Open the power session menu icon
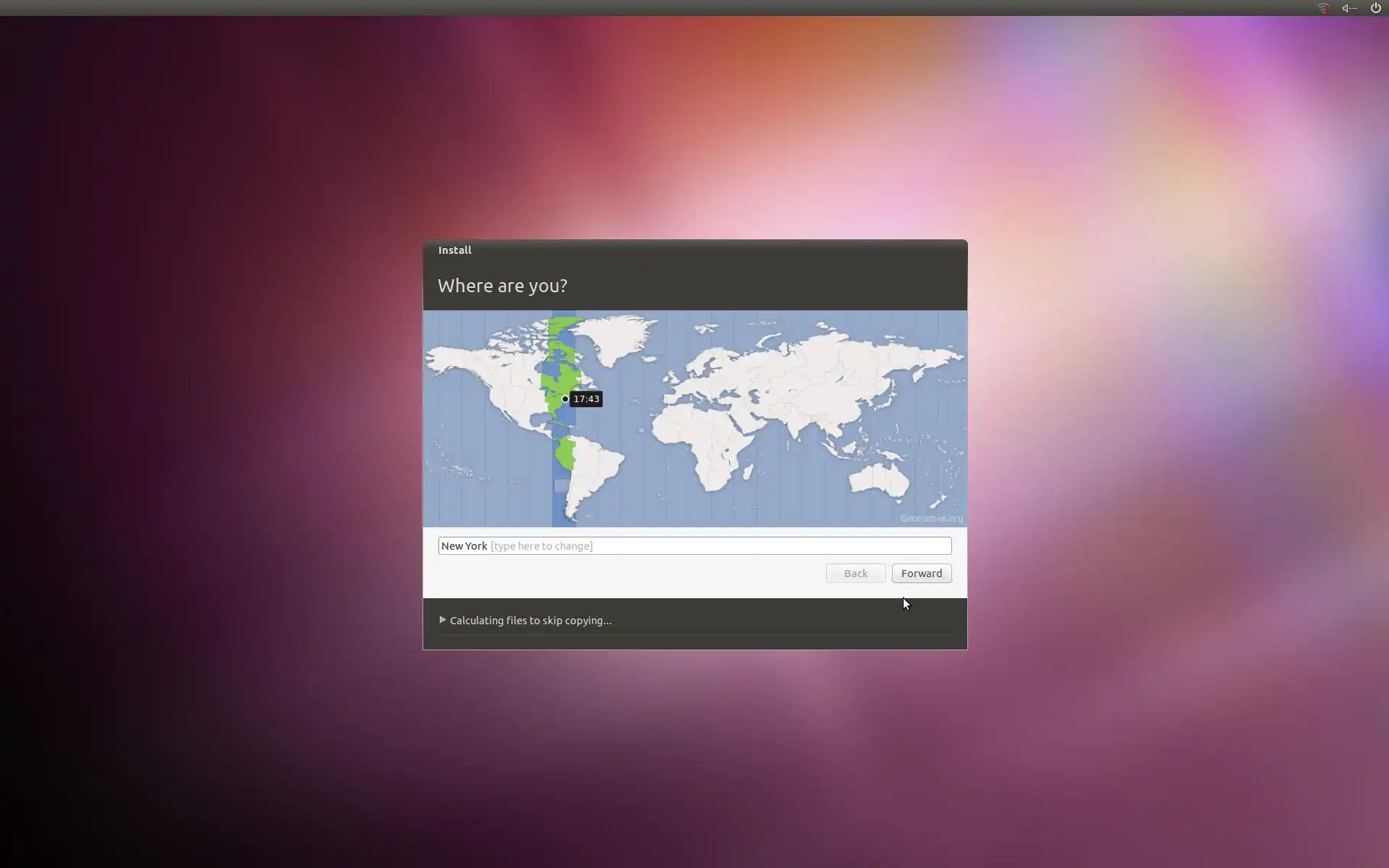The height and width of the screenshot is (868, 1389). pyautogui.click(x=1375, y=8)
